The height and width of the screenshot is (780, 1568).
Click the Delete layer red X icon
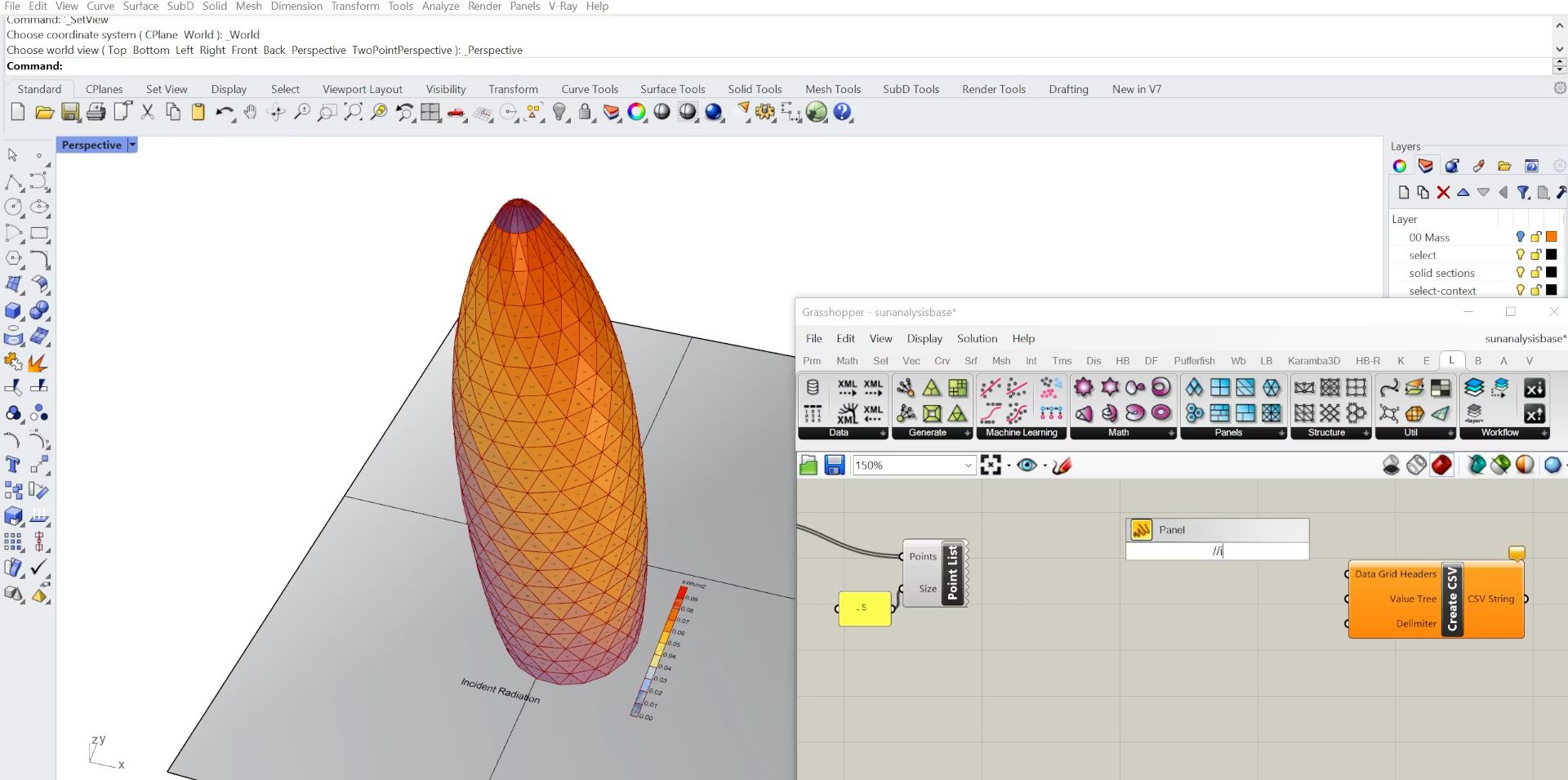coord(1443,193)
